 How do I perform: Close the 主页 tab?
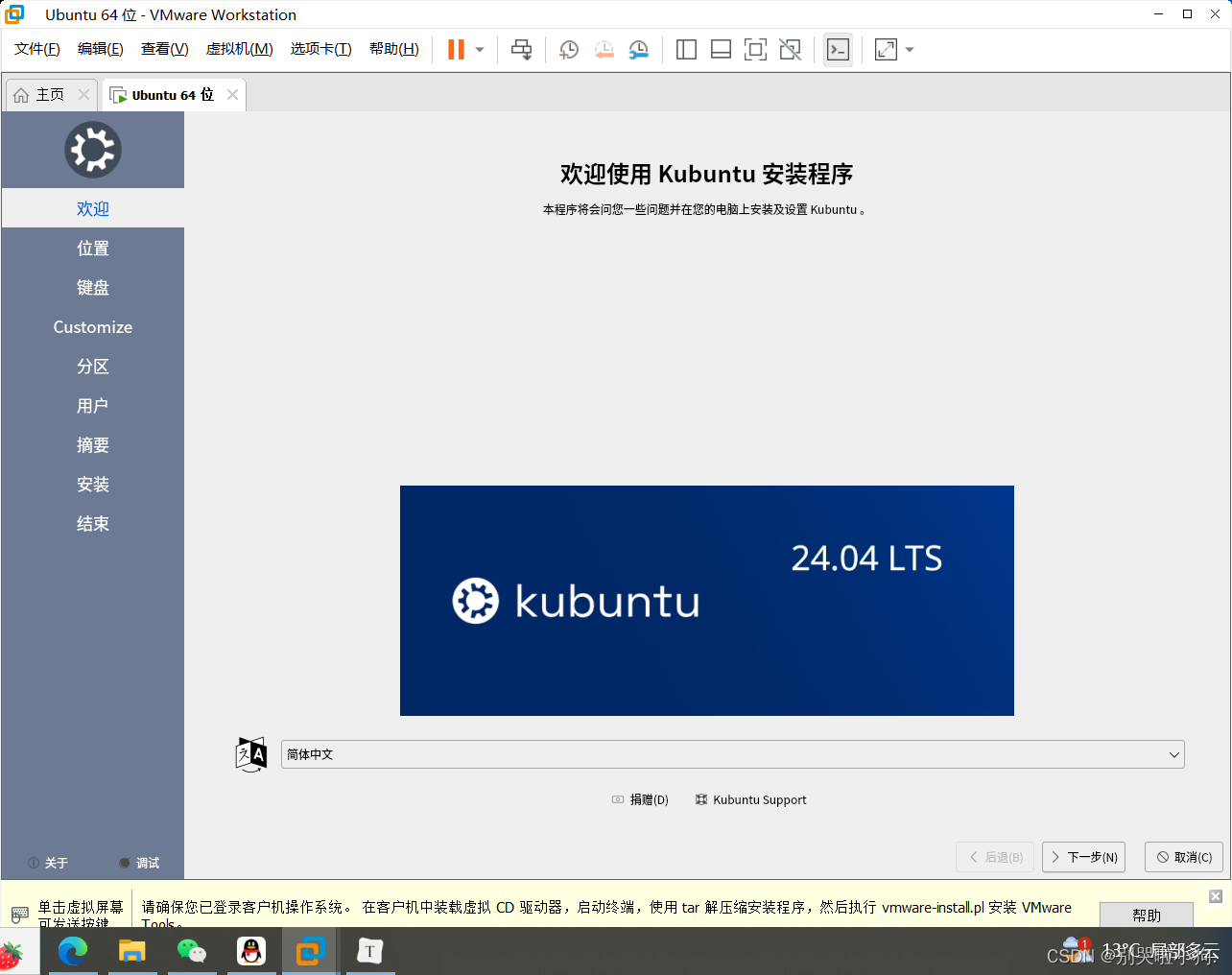83,95
